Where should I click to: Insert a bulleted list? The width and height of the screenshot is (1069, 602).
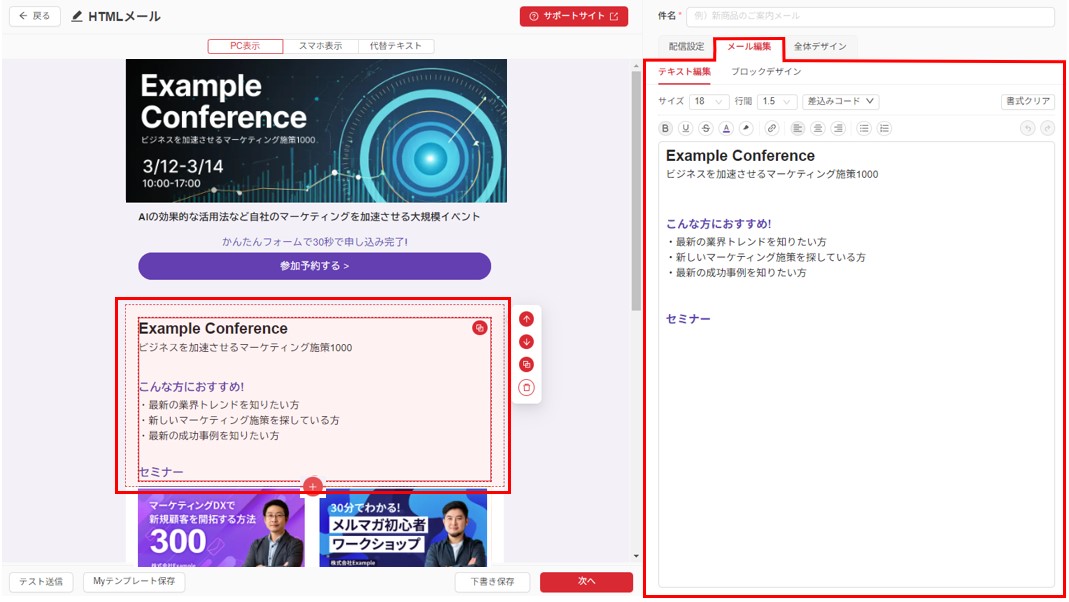(864, 128)
